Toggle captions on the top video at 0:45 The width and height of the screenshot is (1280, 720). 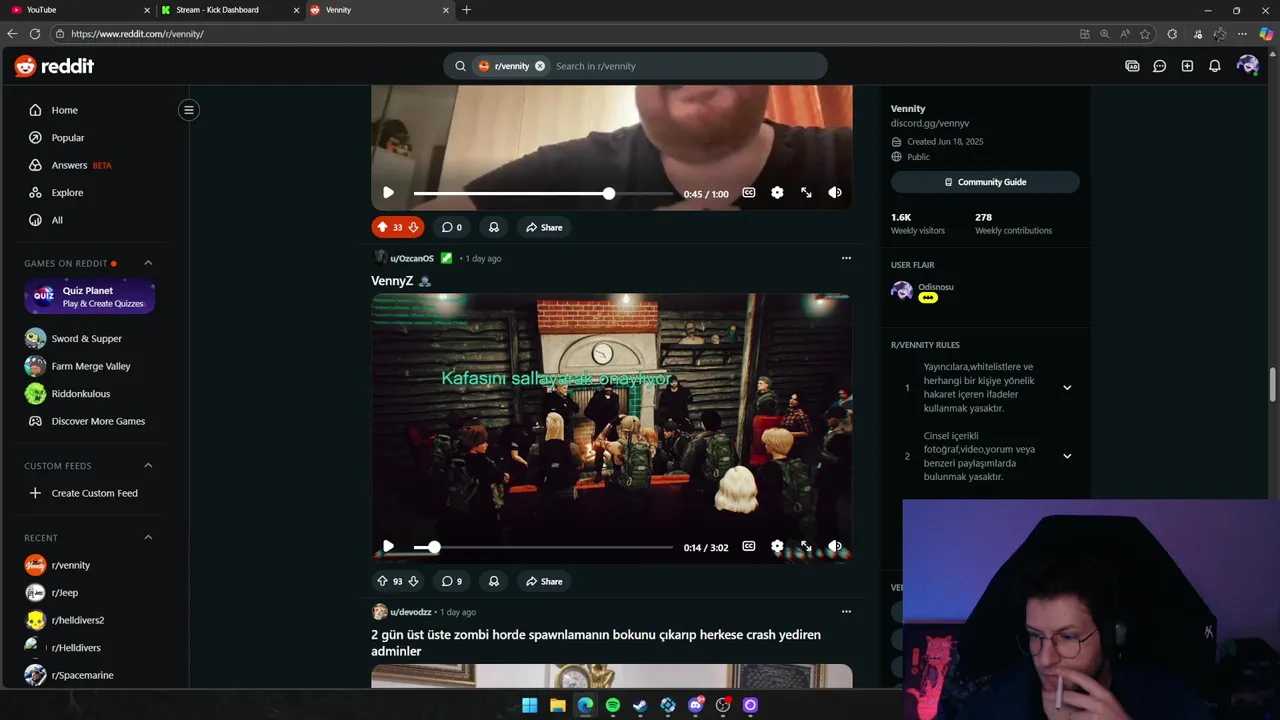[748, 193]
